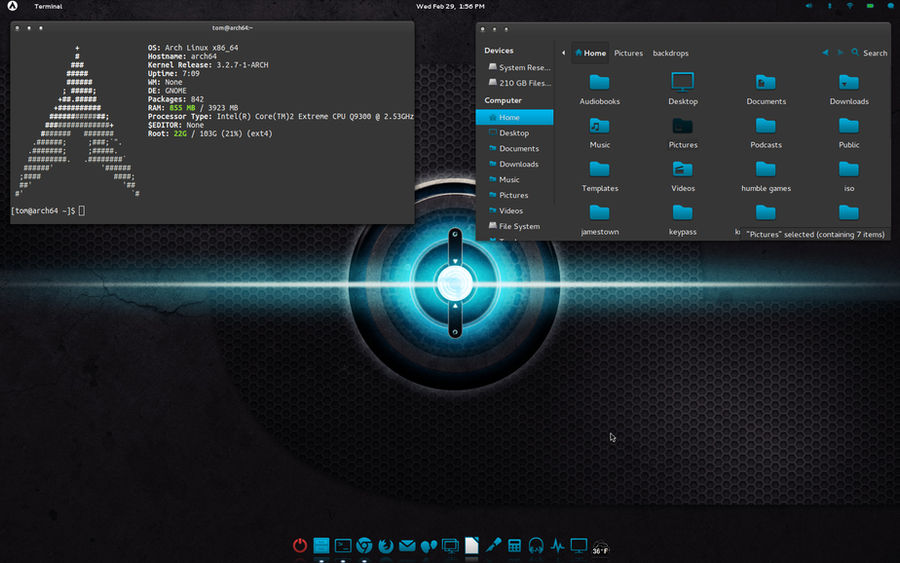Click the red power icon in the dock
900x563 pixels.
(x=300, y=545)
